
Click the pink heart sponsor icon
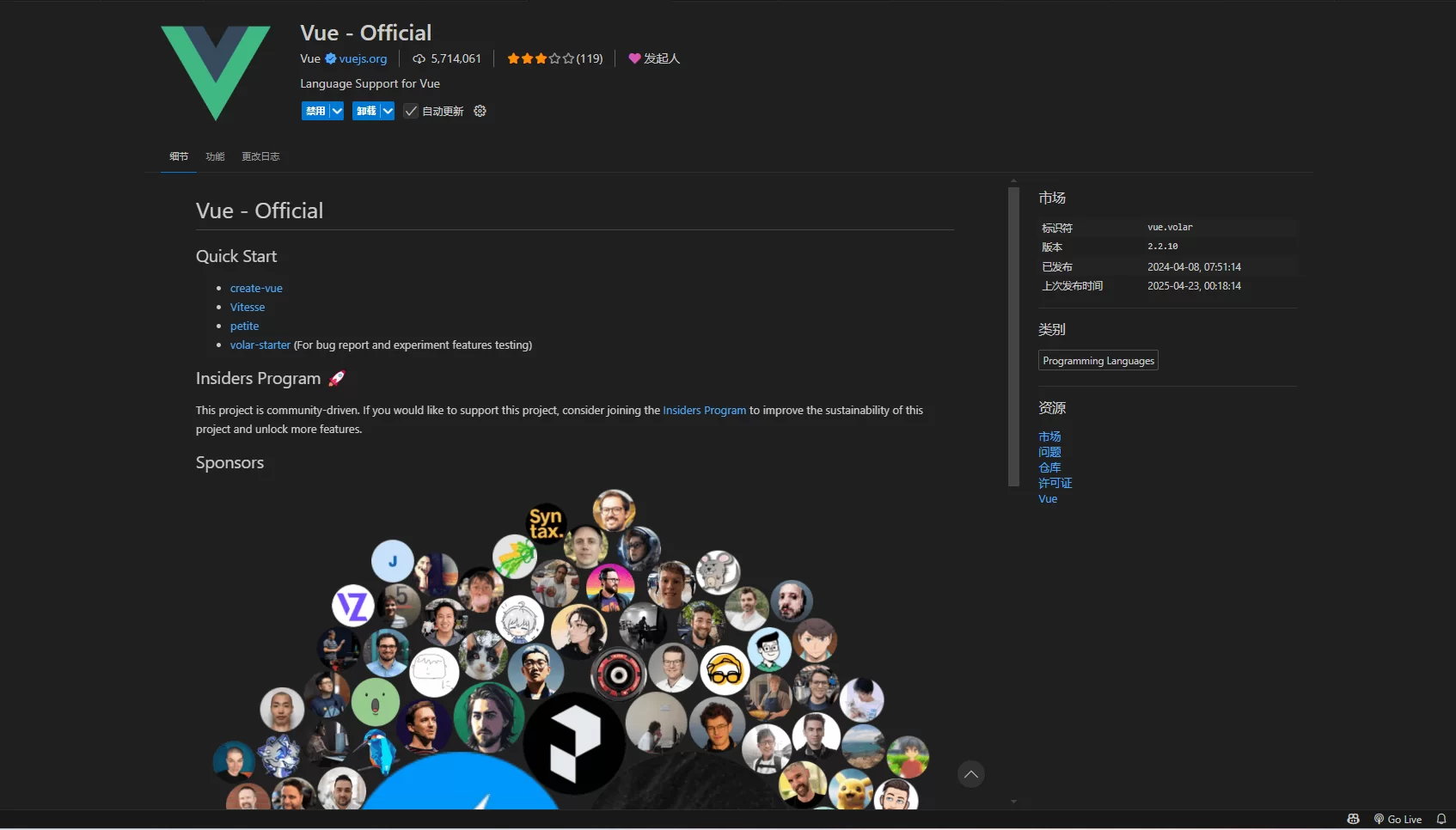coord(634,58)
